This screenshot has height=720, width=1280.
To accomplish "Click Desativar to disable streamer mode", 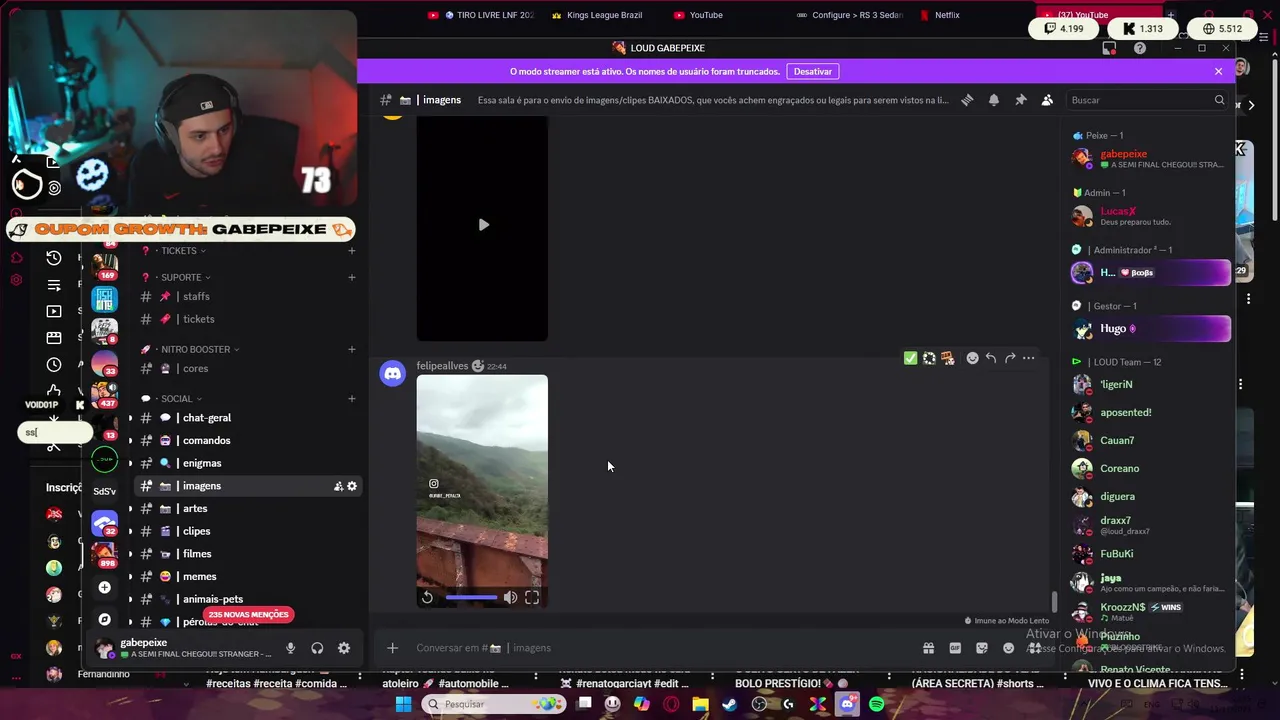I will click(x=812, y=71).
